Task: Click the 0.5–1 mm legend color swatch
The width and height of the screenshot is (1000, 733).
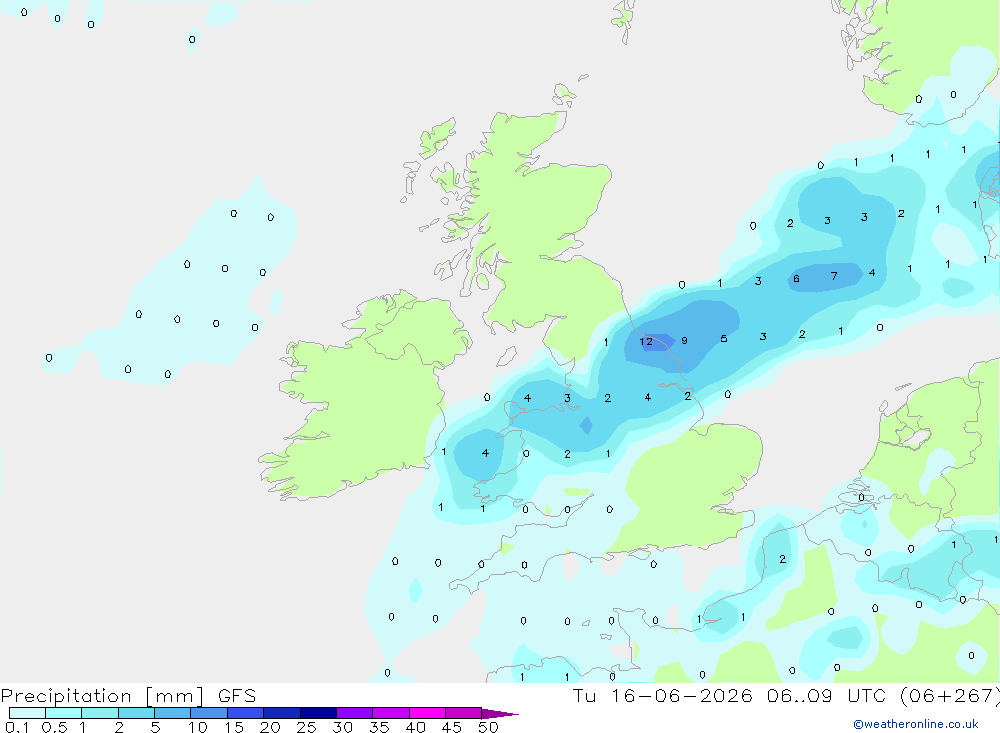Action: click(64, 713)
